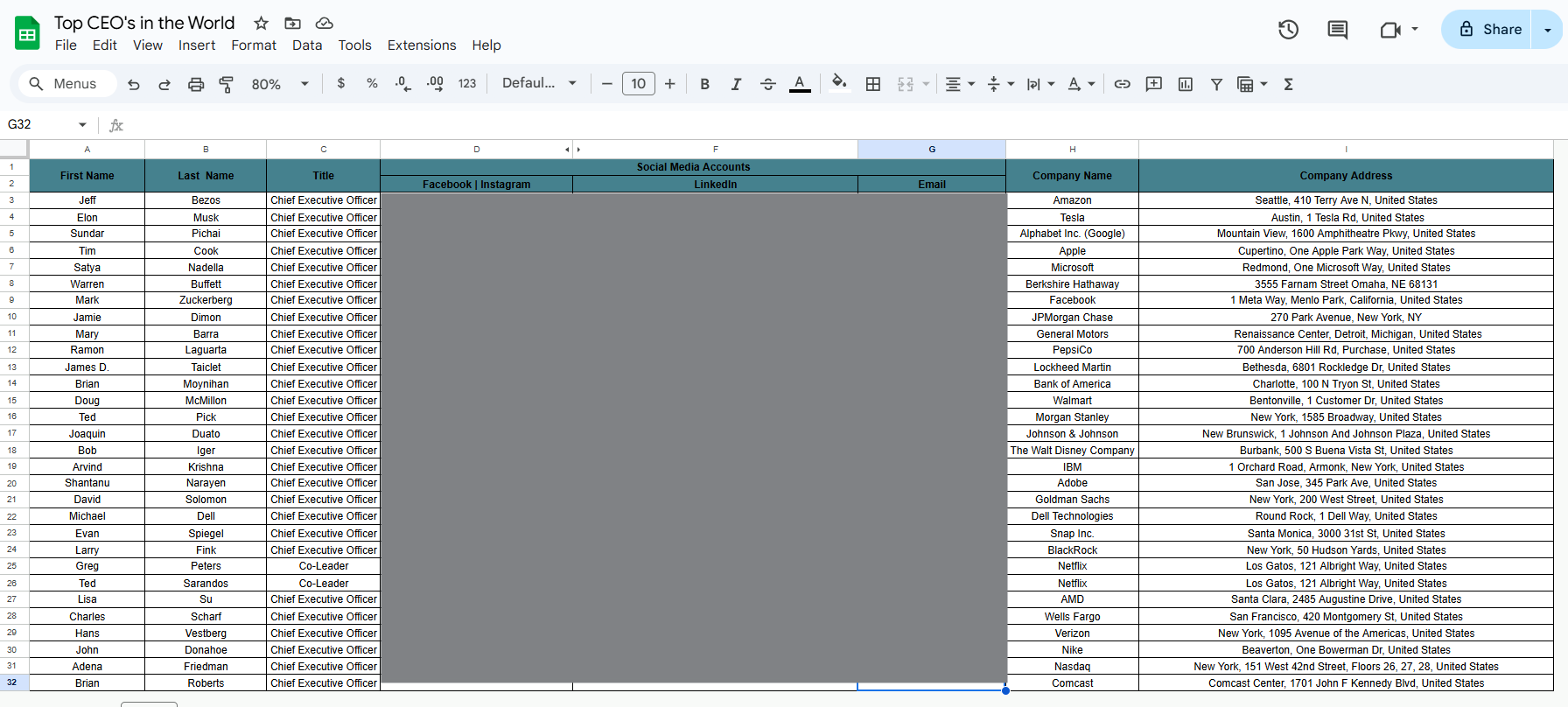
Task: Search the Menus box
Action: (x=67, y=84)
